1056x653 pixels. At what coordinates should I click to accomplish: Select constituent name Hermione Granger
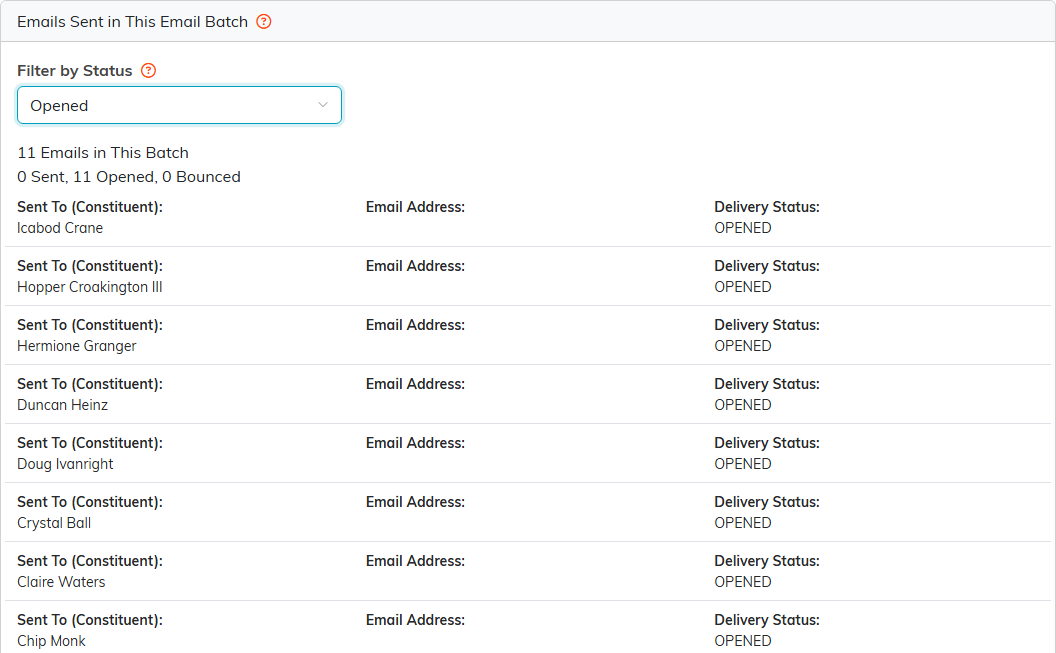77,346
